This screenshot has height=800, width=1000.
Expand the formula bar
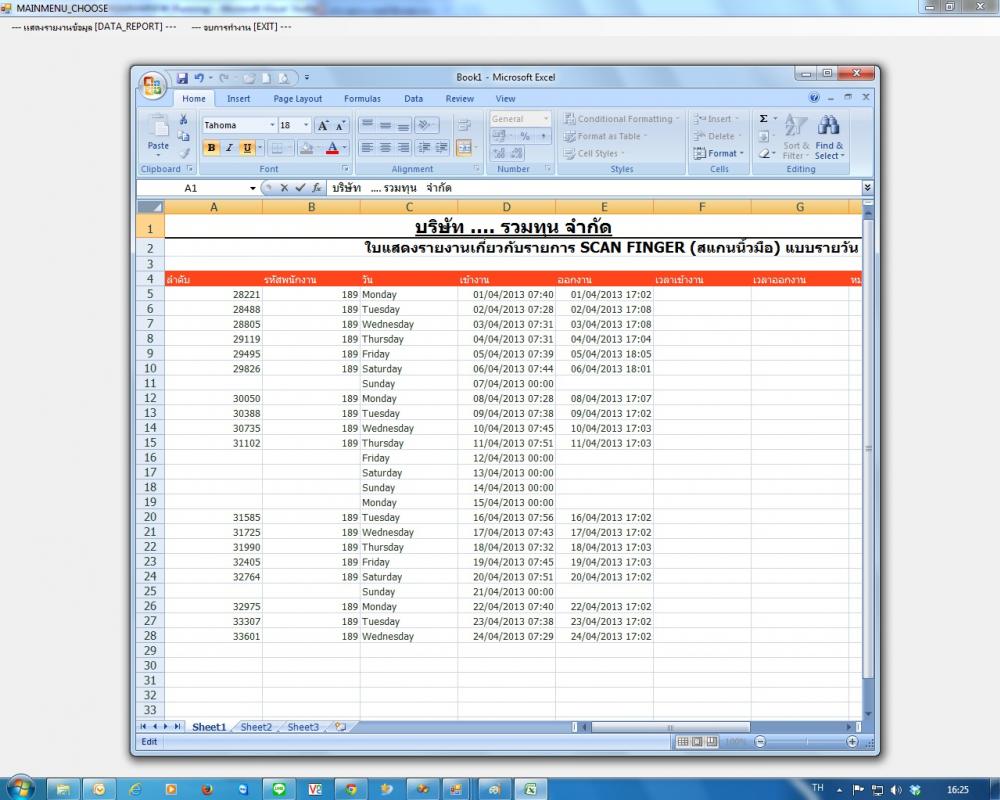click(x=867, y=188)
